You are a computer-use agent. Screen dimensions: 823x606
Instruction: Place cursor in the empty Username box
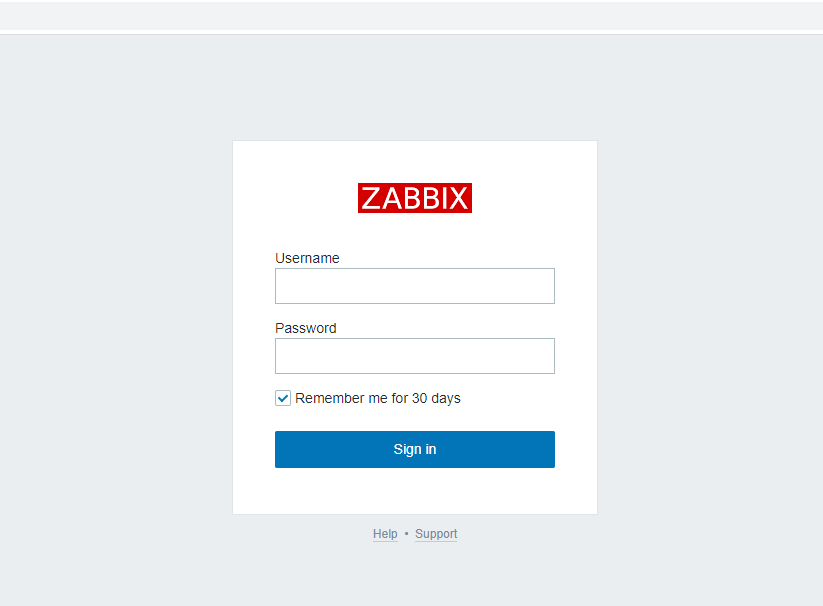pos(414,286)
